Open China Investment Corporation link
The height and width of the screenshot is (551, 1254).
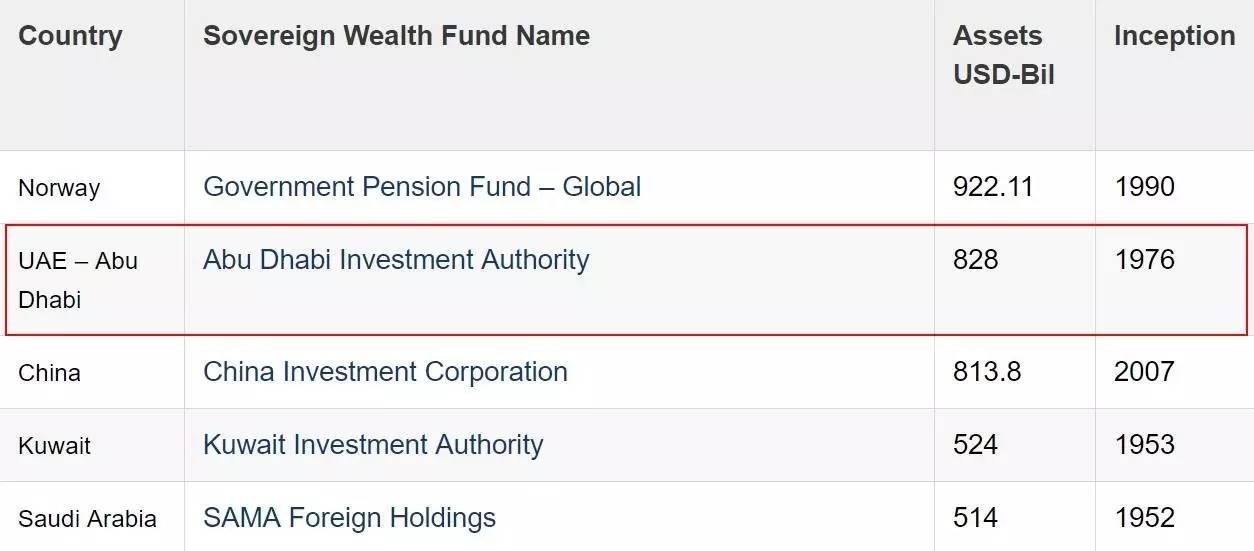click(x=385, y=372)
